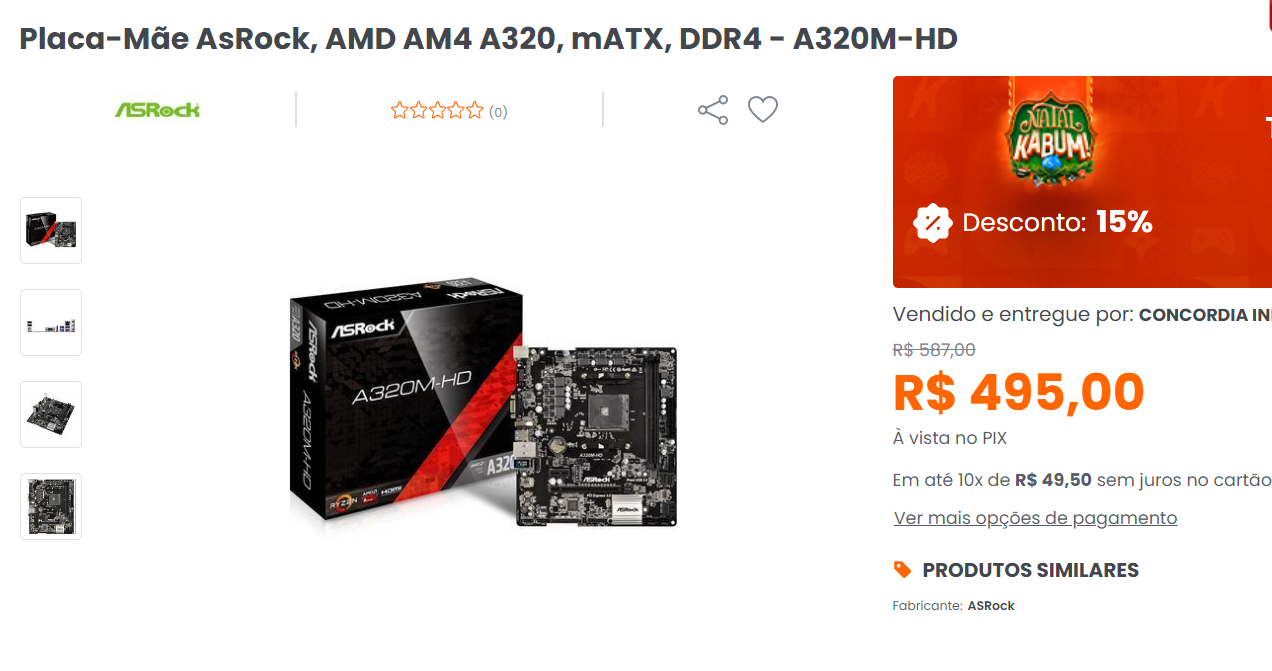The width and height of the screenshot is (1272, 671).
Task: Select the angled motherboard thumbnail
Action: click(x=51, y=414)
